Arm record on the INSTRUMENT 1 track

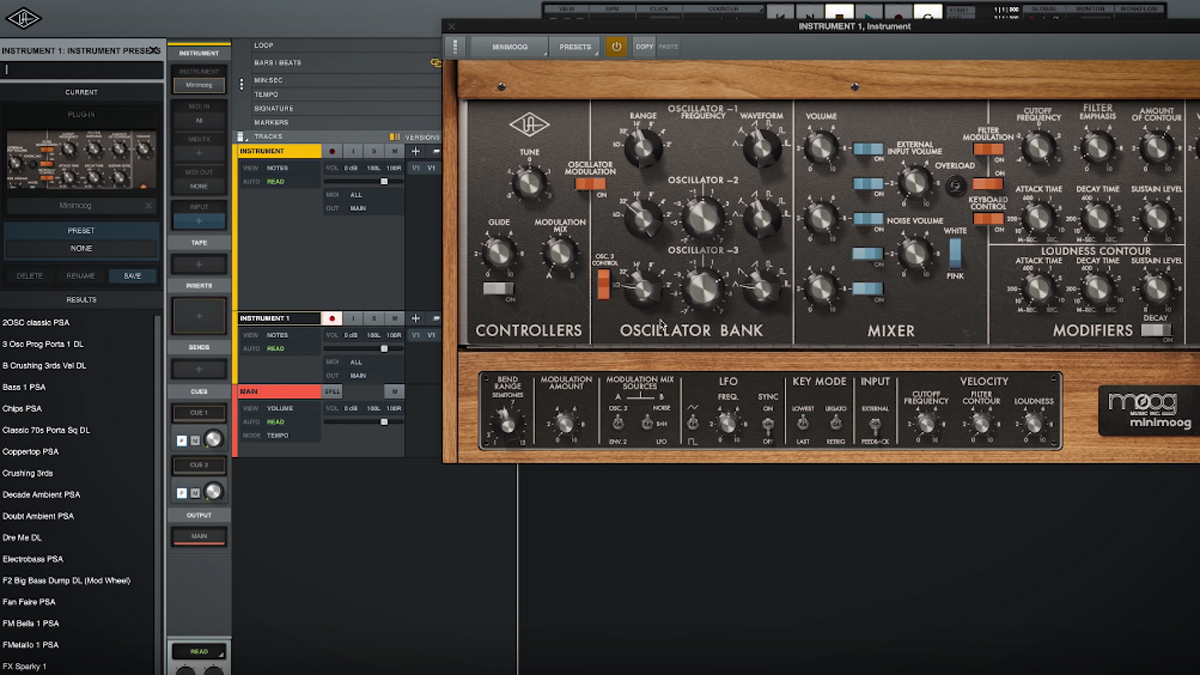[333, 318]
